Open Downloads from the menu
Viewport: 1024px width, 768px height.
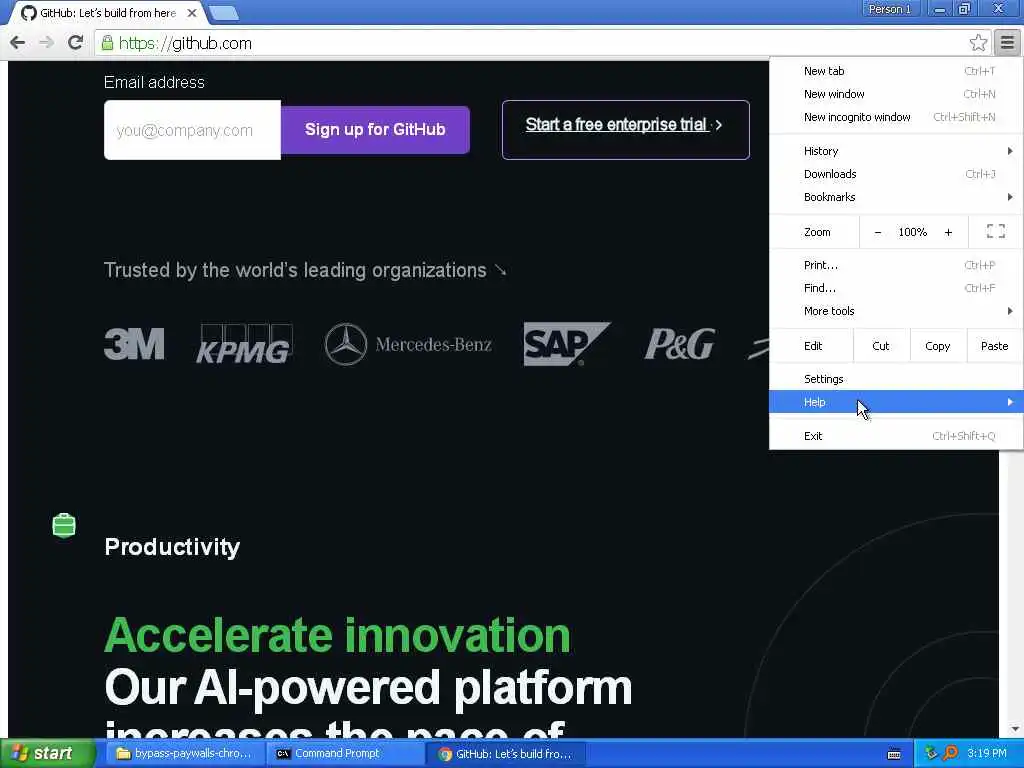[896, 174]
